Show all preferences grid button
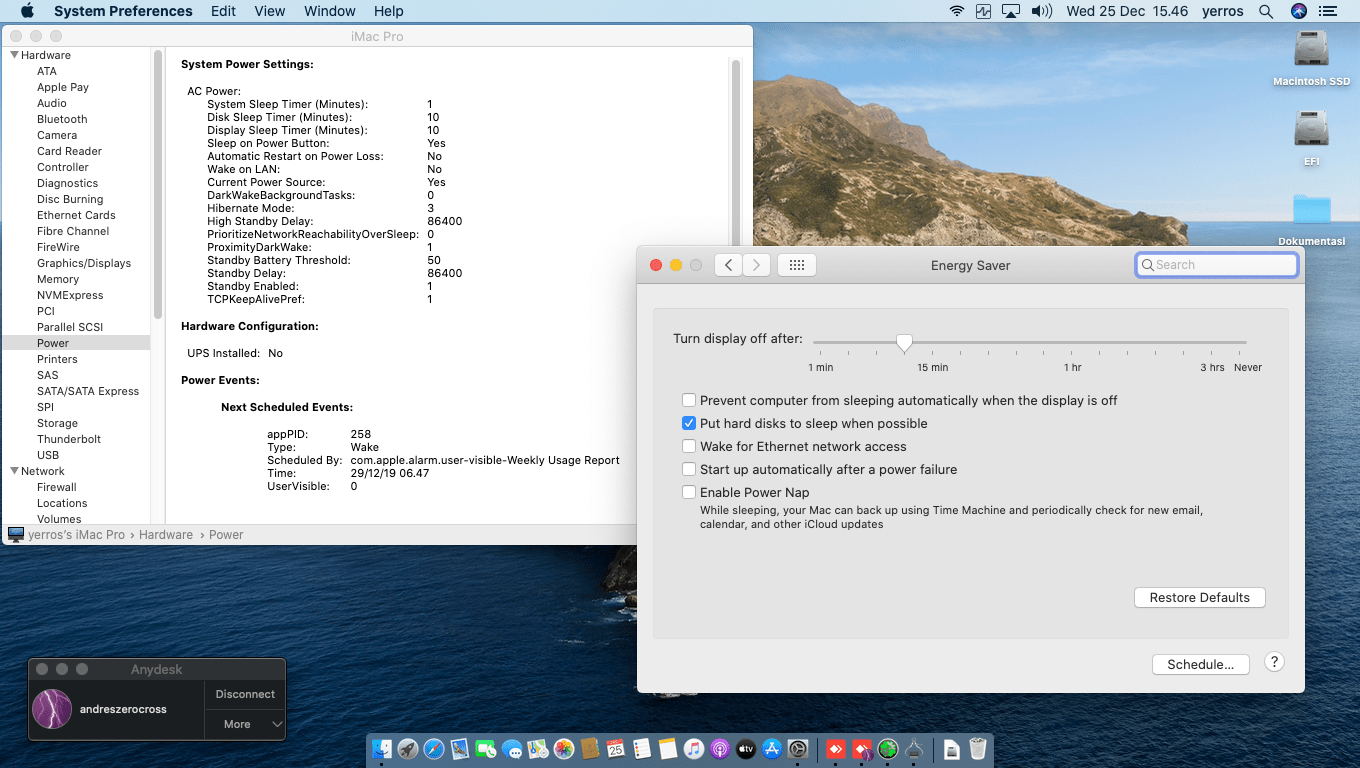1360x768 pixels. tap(796, 265)
